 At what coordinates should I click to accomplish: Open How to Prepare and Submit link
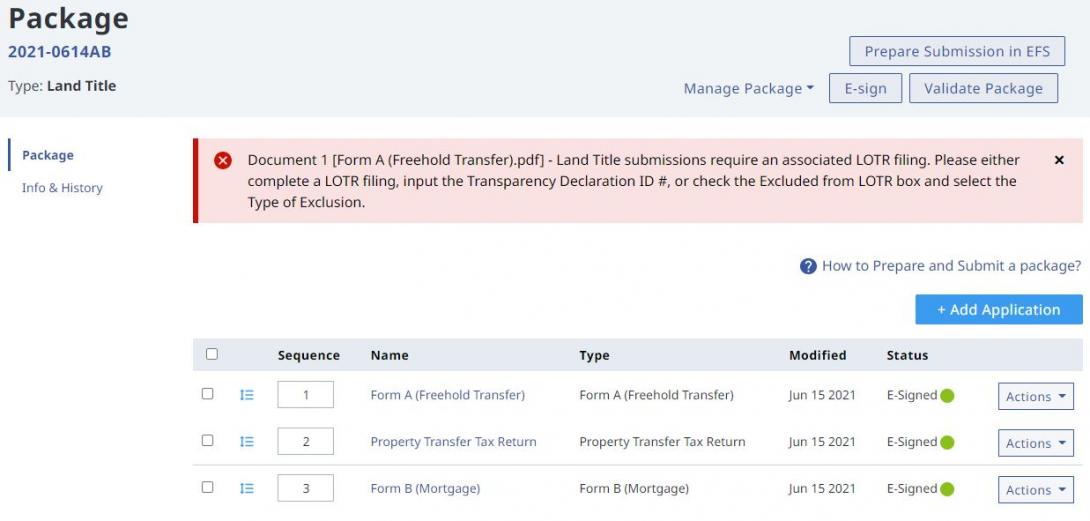pyautogui.click(x=951, y=266)
